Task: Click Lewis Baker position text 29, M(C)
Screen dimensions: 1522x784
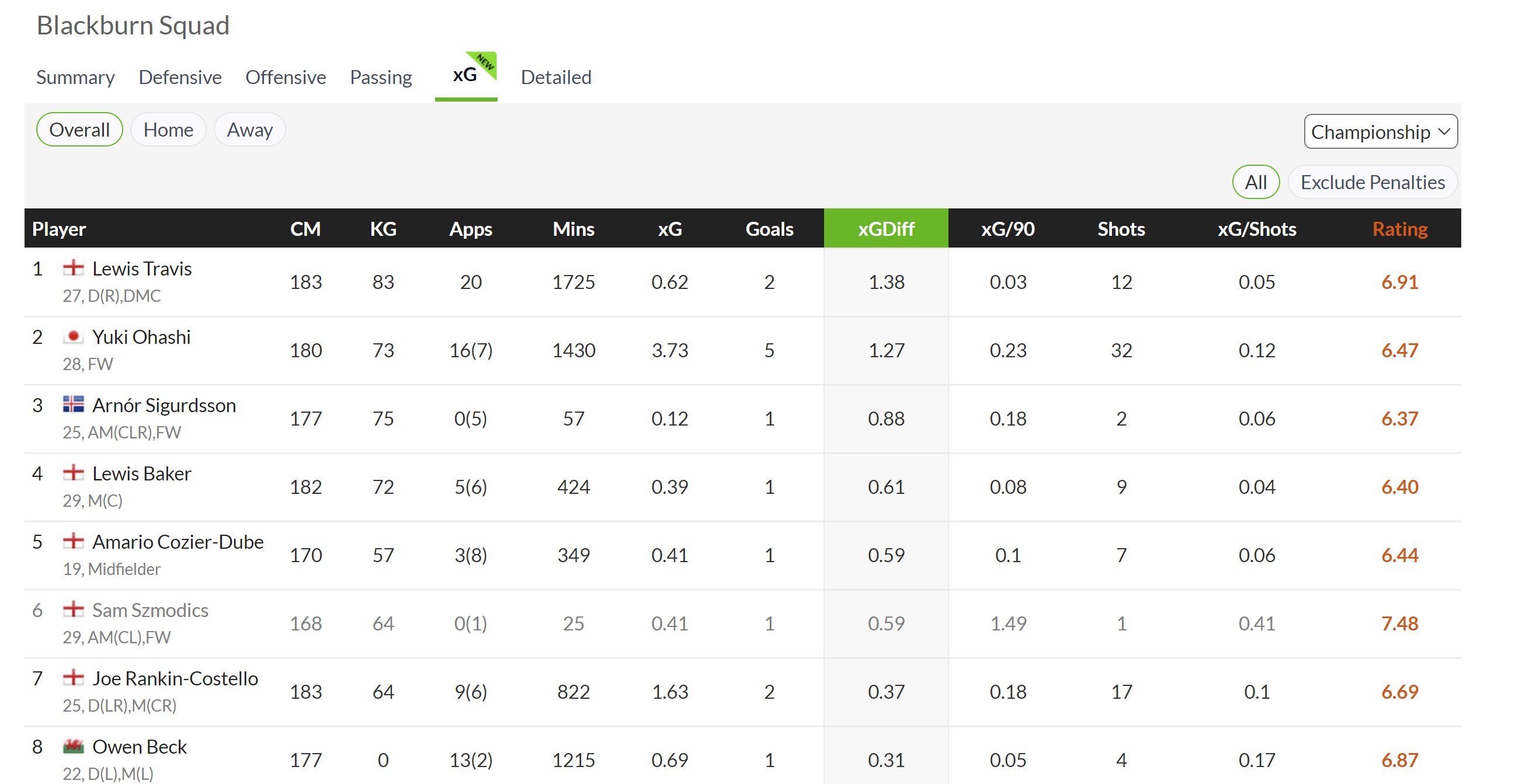Action: click(x=93, y=501)
